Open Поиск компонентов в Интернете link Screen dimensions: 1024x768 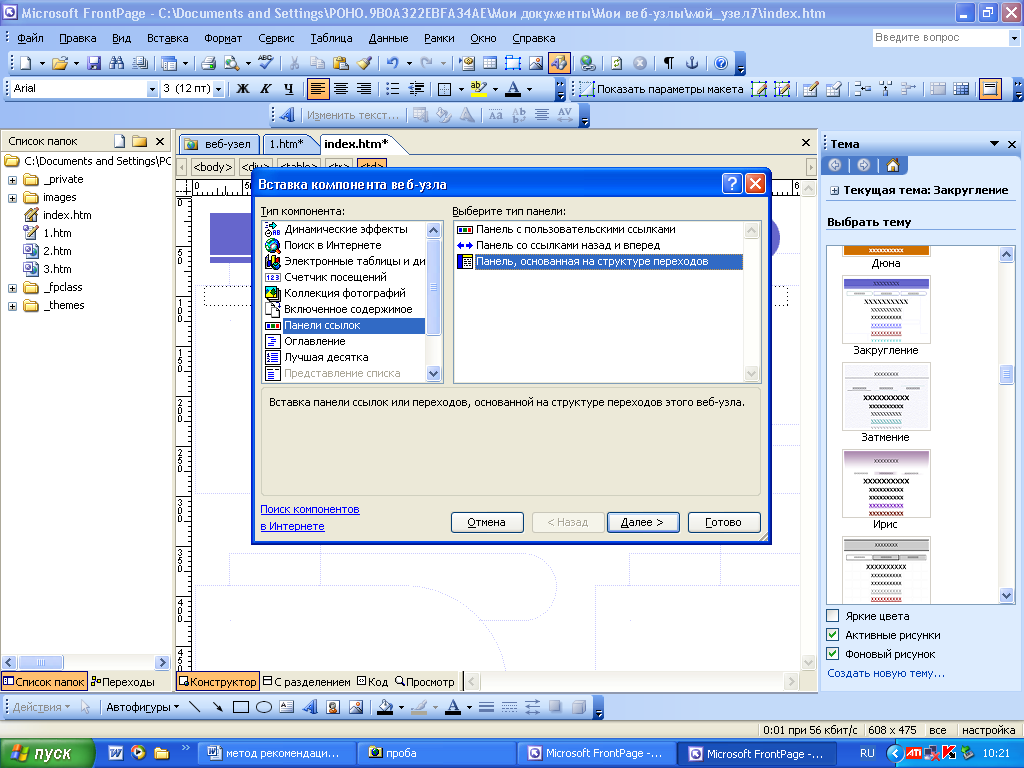click(310, 517)
